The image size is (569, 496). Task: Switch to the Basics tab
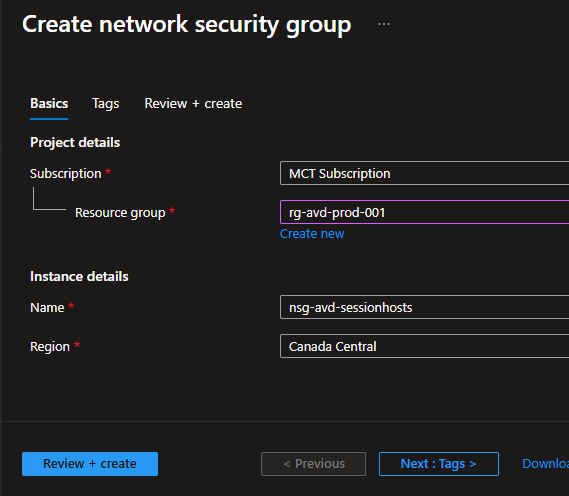49,104
